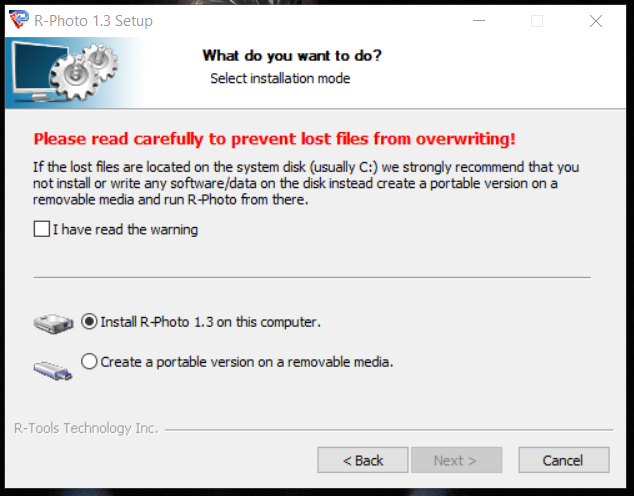Click the disabled maximize window button
This screenshot has height=496, width=634.
(537, 21)
